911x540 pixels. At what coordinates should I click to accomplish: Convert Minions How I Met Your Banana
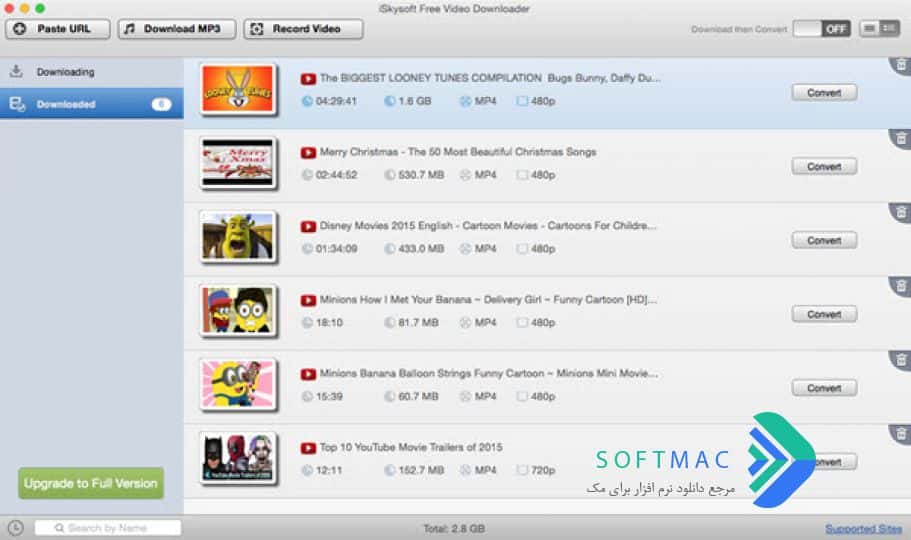coord(824,314)
